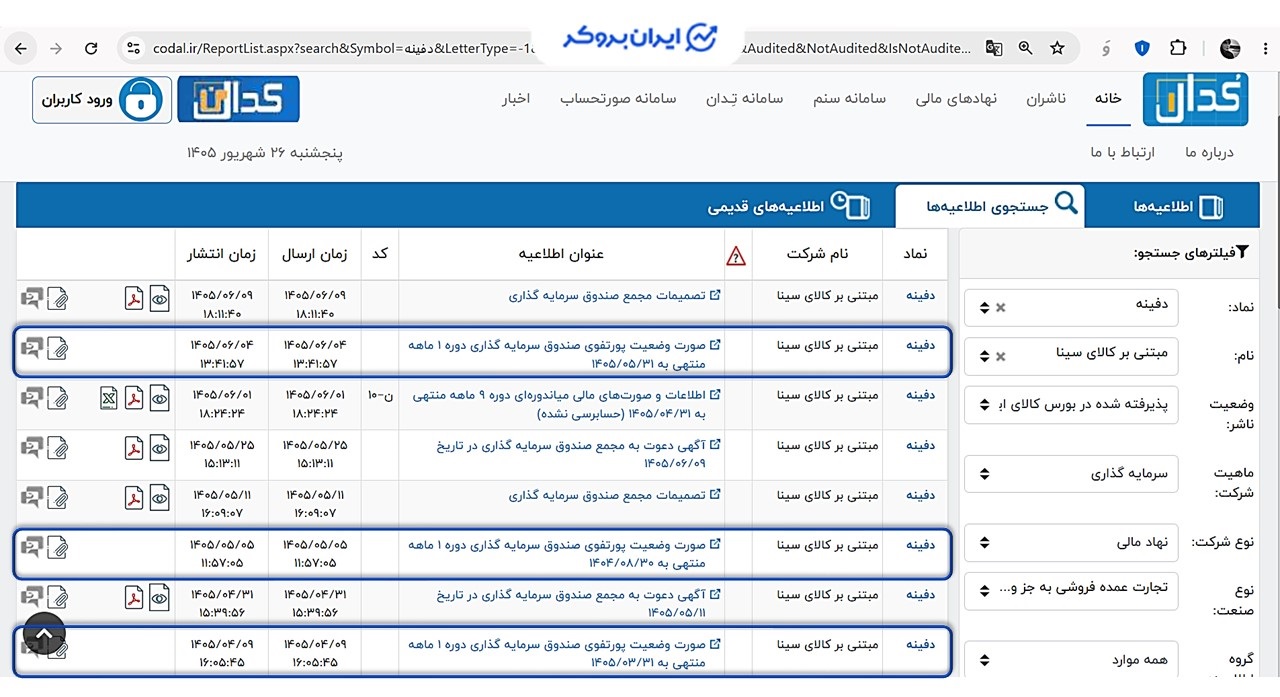Open the blue shield extension icon
1280x697 pixels.
point(1142,48)
